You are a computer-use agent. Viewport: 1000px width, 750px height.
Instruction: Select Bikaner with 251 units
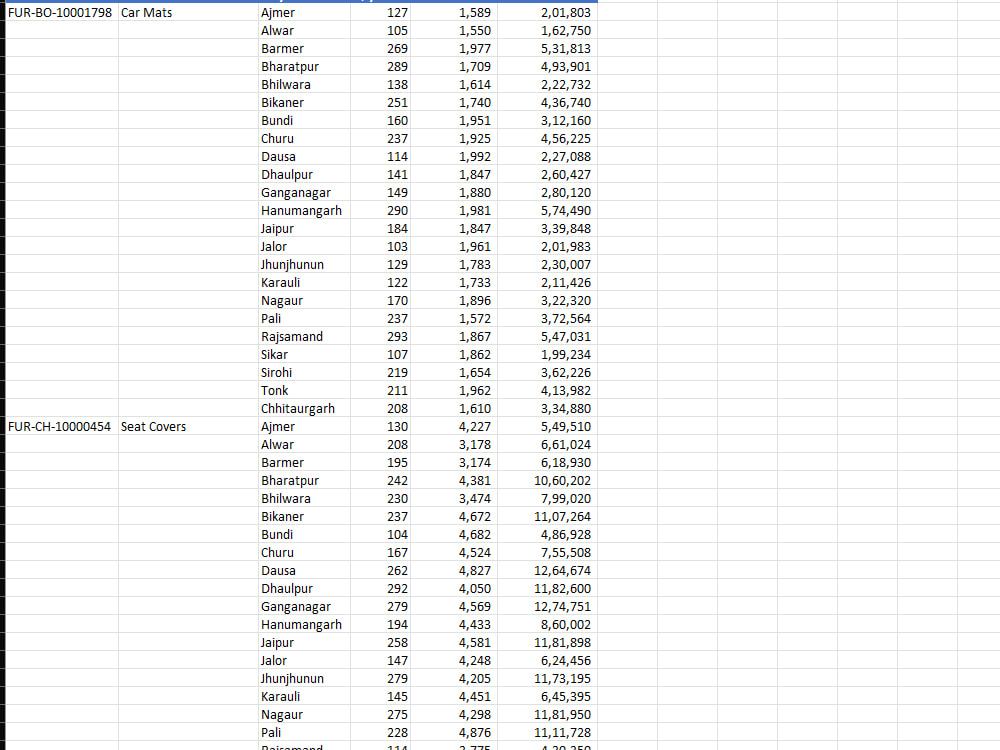point(304,103)
